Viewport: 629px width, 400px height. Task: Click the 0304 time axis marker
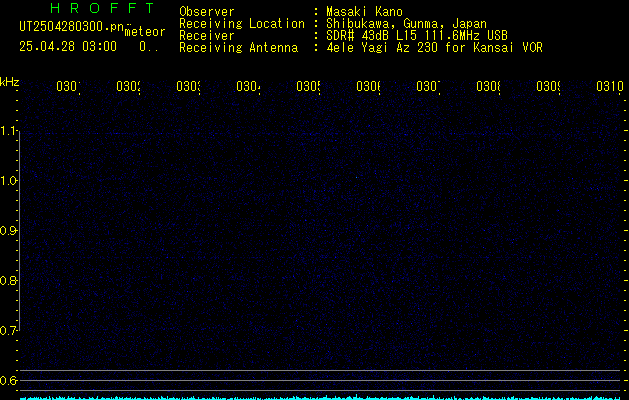pos(248,86)
